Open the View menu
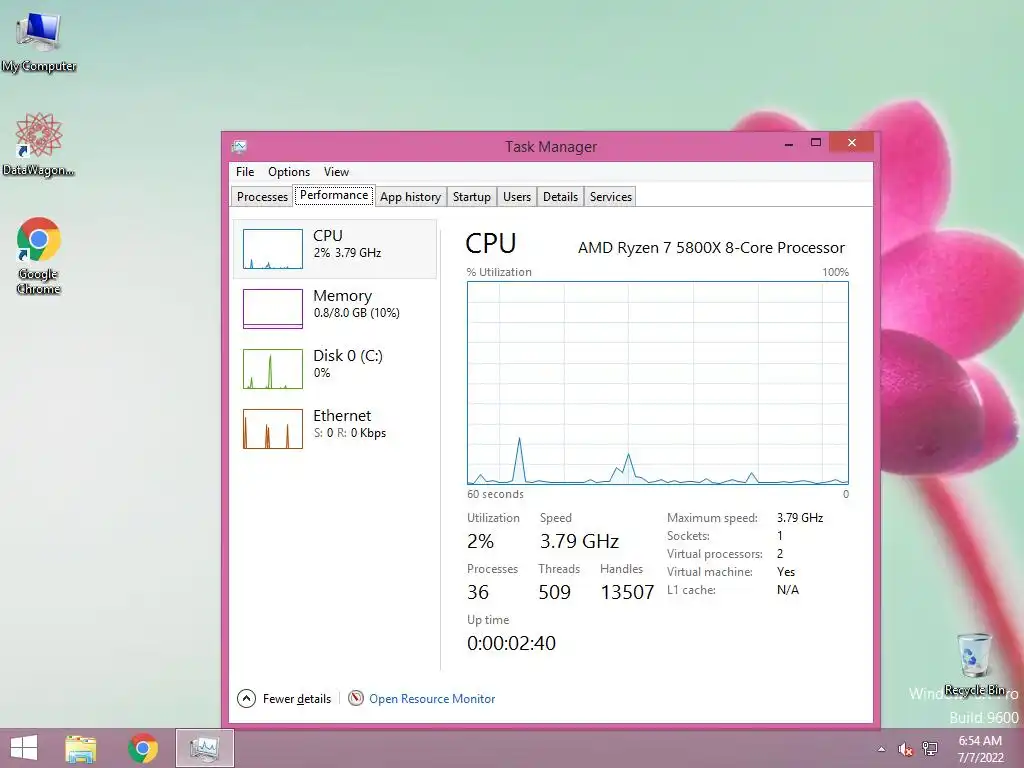 [x=336, y=172]
